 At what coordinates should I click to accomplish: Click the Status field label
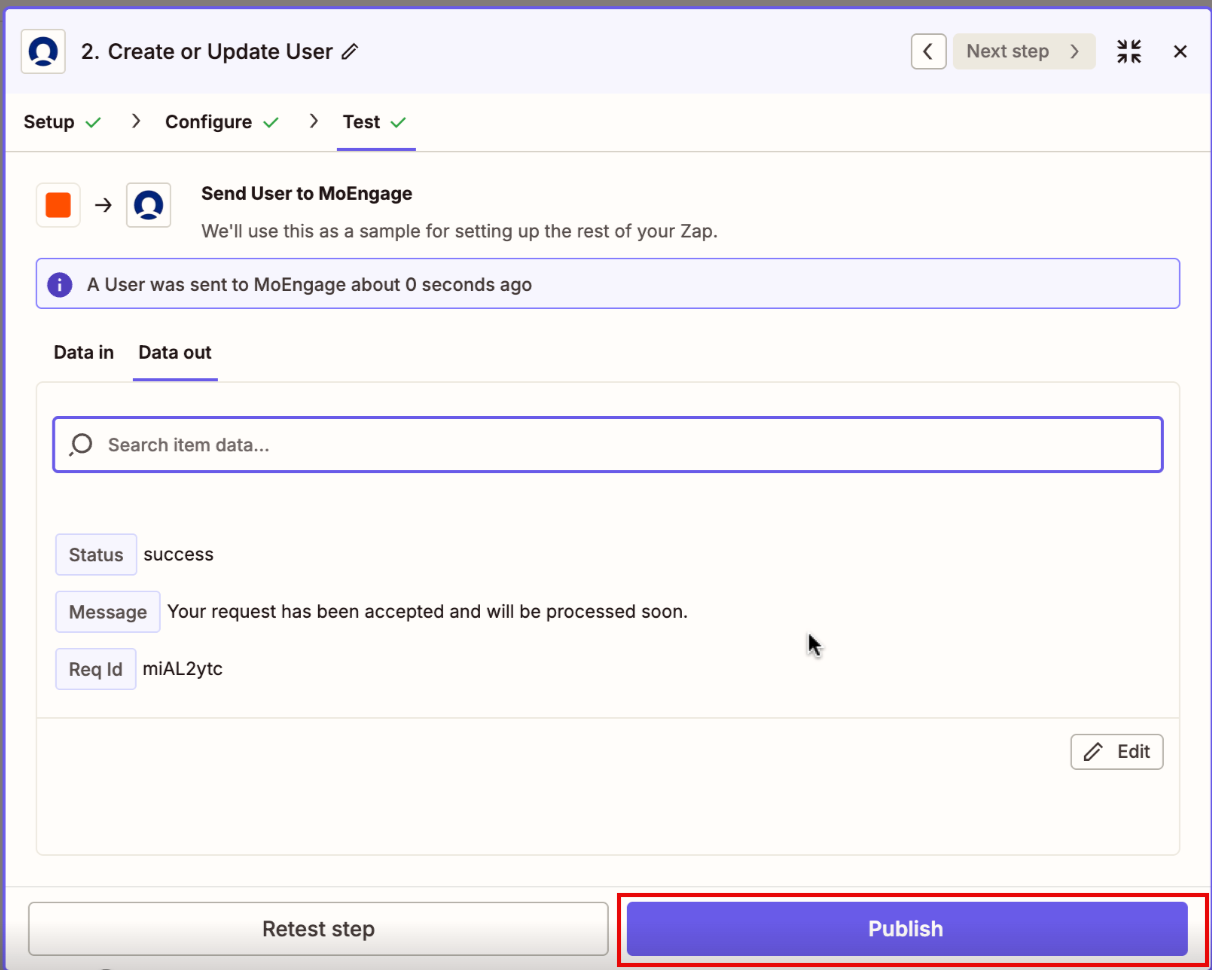pyautogui.click(x=96, y=555)
